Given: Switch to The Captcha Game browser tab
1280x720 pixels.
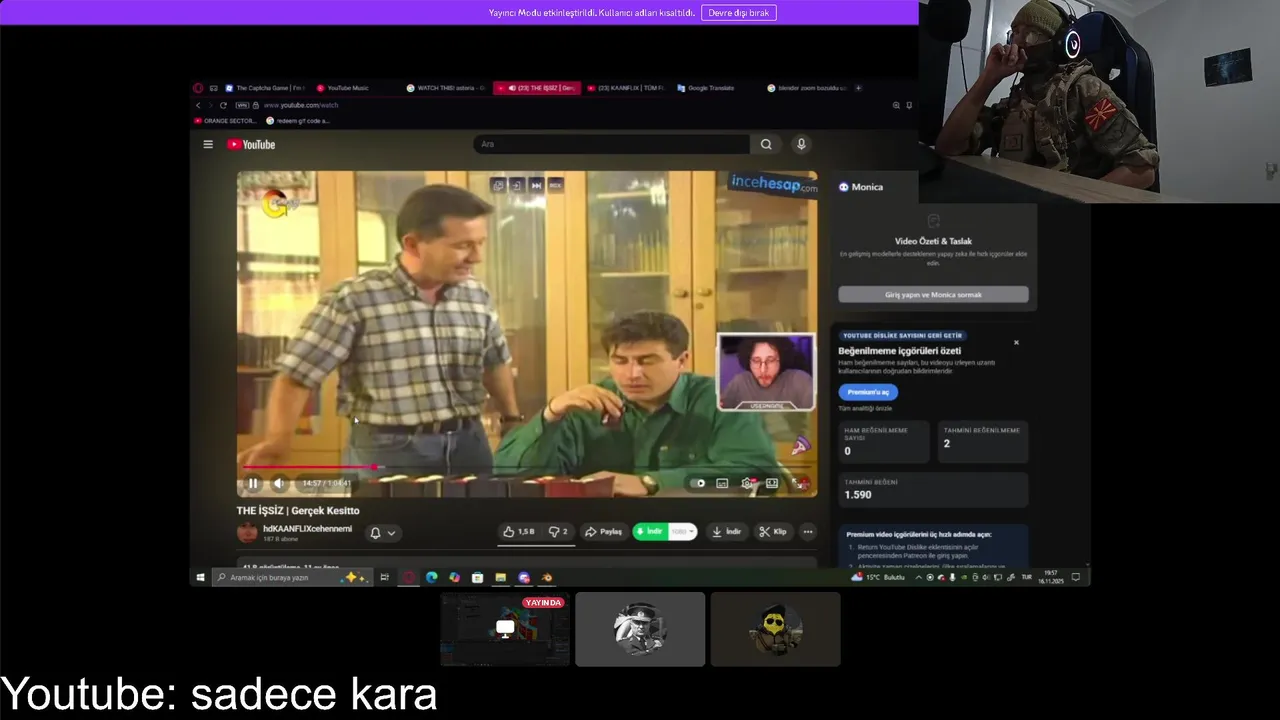Looking at the screenshot, I should coord(265,88).
